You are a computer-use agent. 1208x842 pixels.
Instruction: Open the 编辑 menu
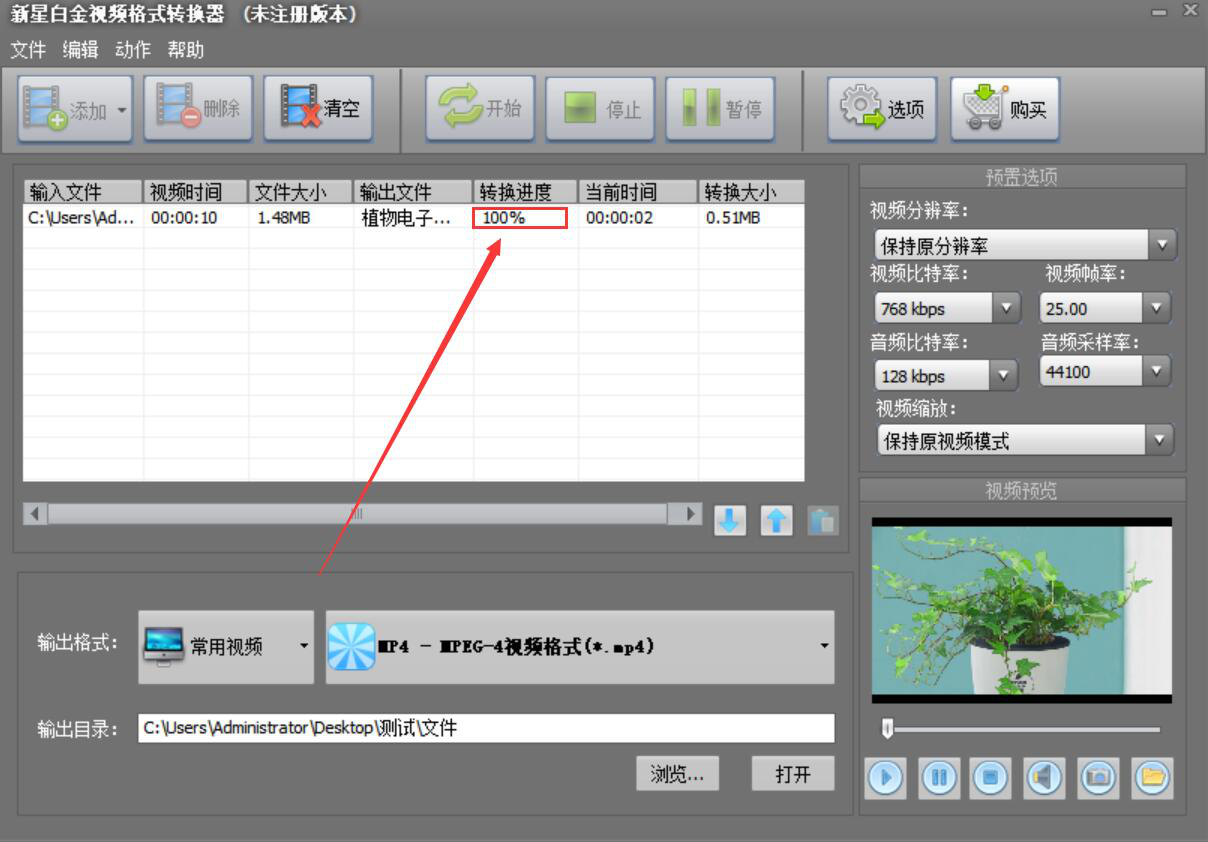click(80, 49)
